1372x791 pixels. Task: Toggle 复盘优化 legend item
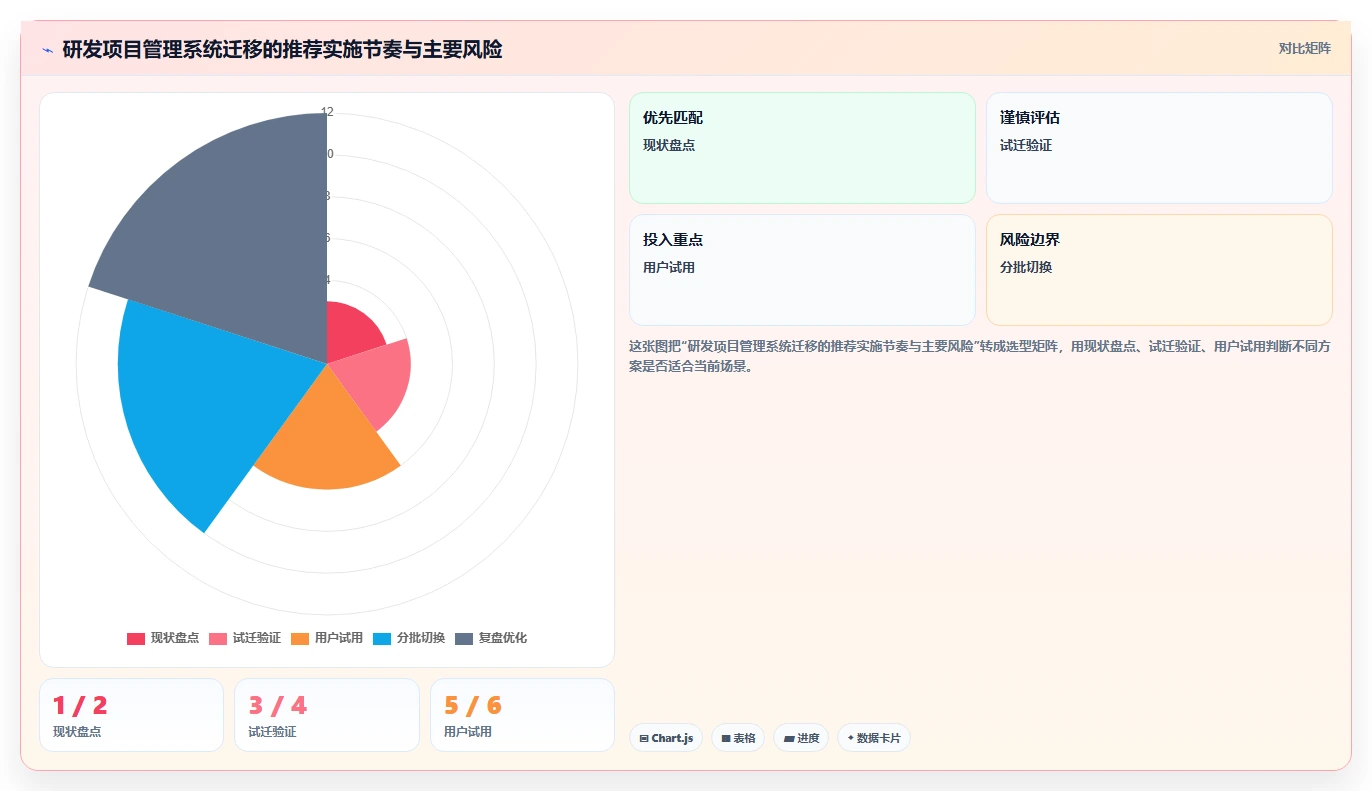click(491, 638)
